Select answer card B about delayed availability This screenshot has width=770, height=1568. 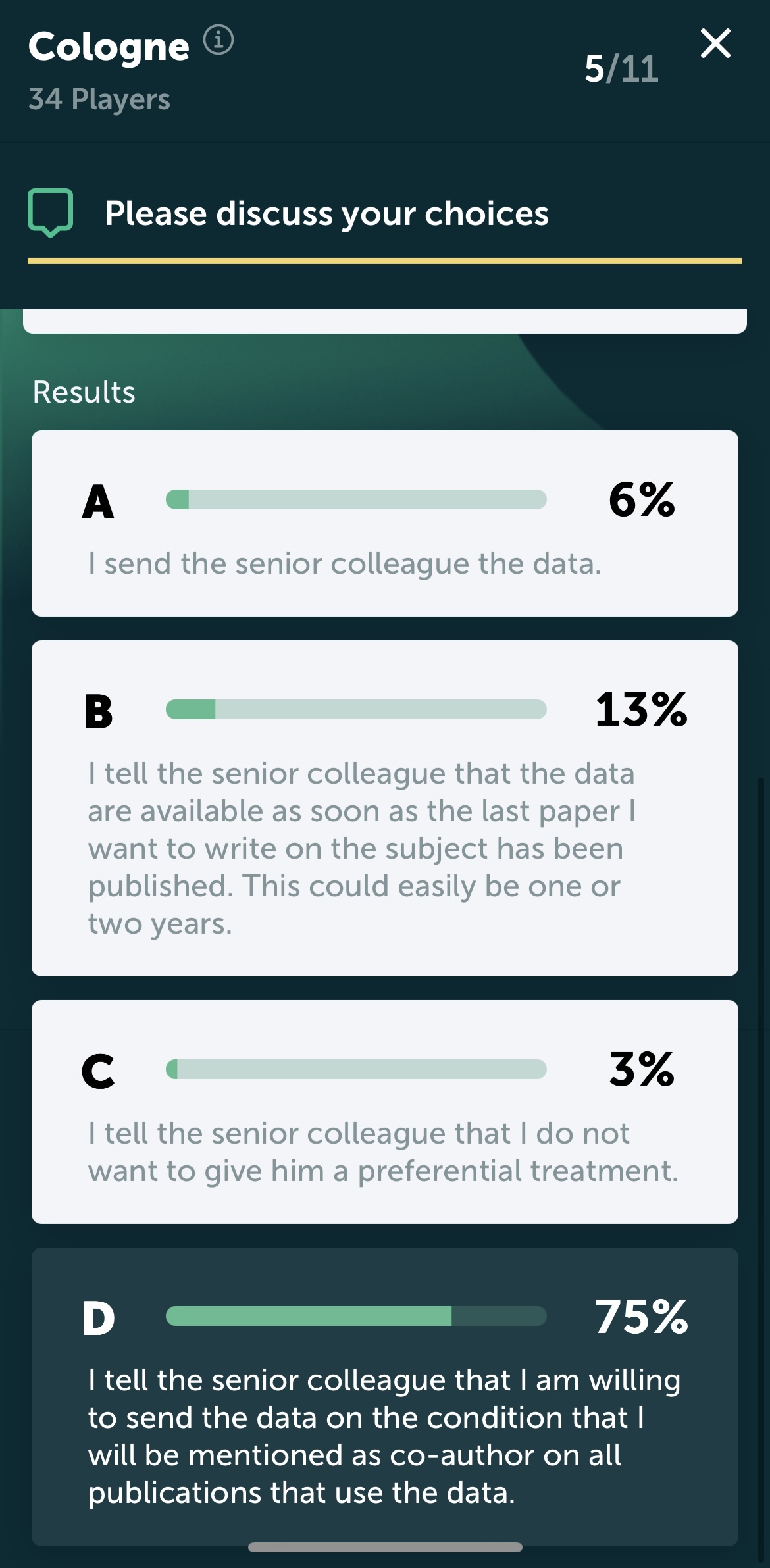coord(385,808)
